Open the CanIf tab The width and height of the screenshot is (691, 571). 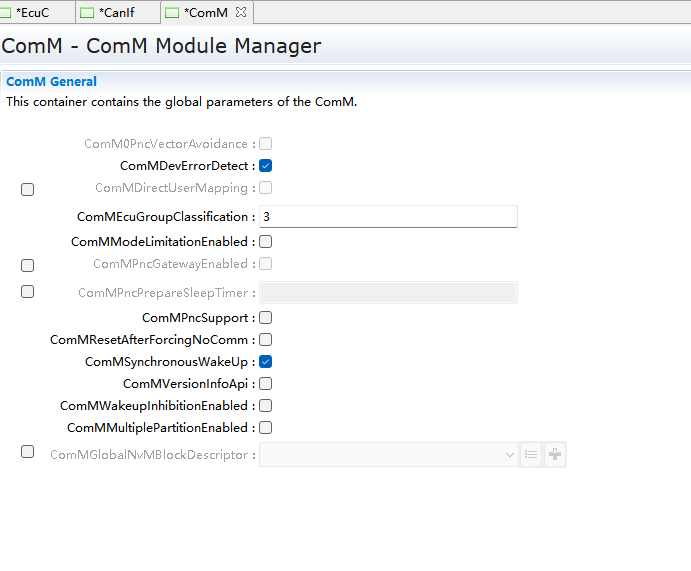coord(115,13)
